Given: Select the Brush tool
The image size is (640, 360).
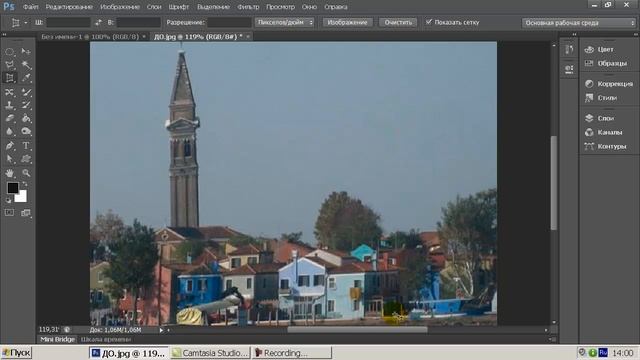Looking at the screenshot, I should [x=26, y=92].
